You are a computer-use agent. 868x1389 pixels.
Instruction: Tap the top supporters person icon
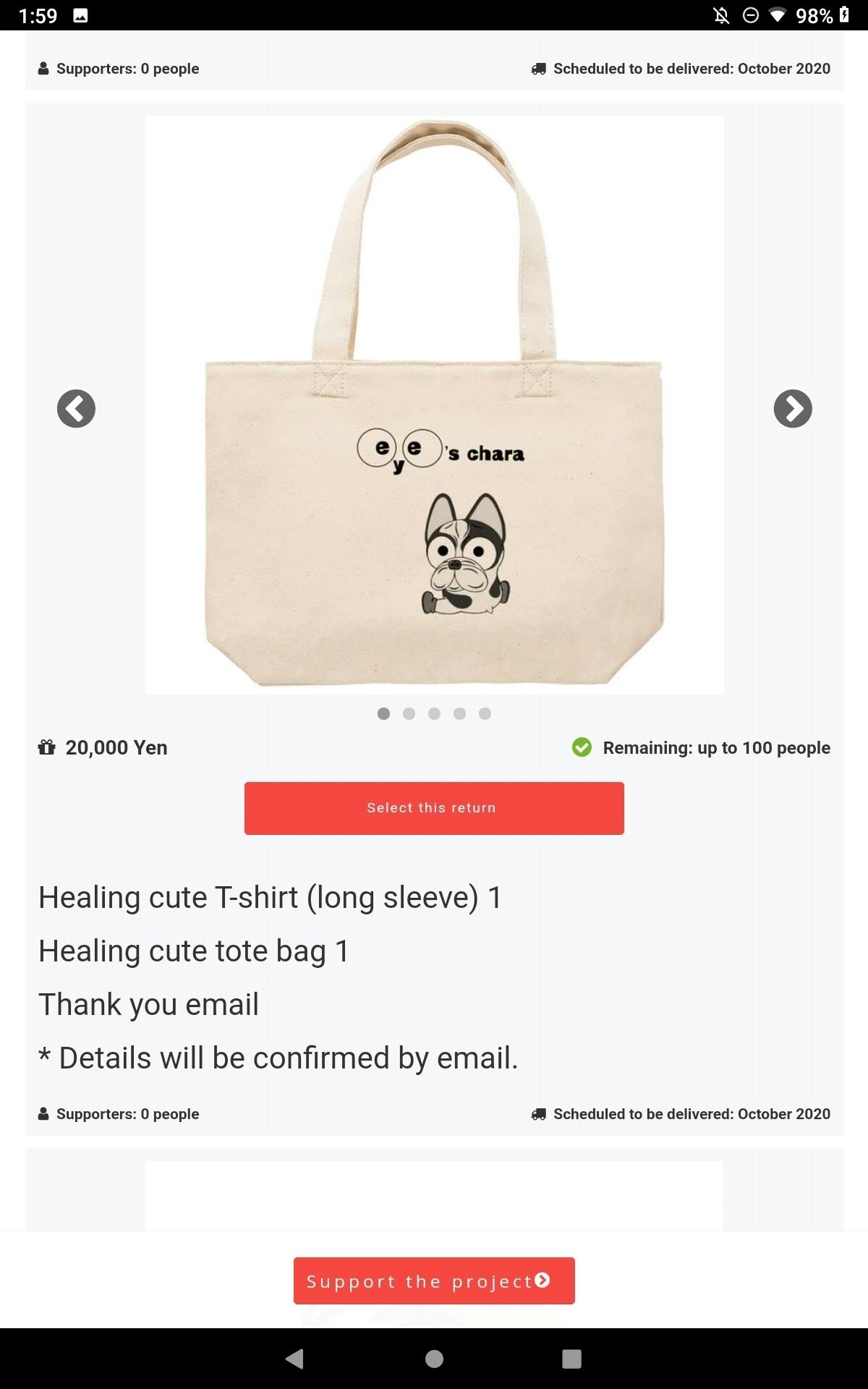tap(43, 69)
